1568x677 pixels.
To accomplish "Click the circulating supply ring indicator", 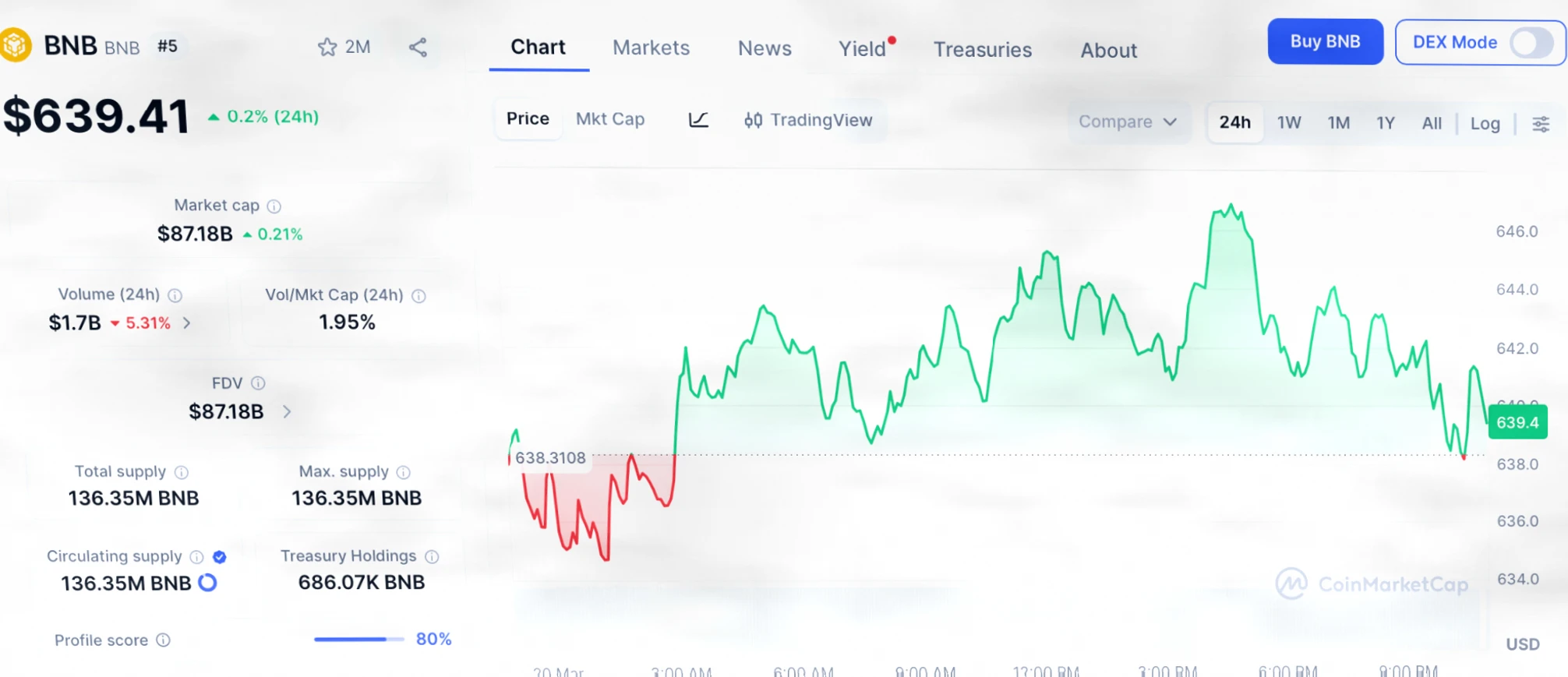I will tap(207, 582).
